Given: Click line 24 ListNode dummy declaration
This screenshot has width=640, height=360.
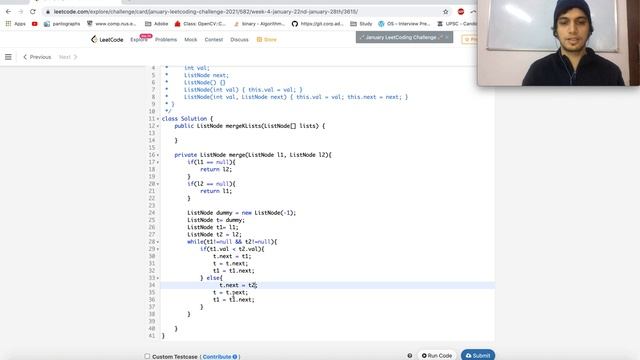Looking at the screenshot, I should tap(242, 213).
